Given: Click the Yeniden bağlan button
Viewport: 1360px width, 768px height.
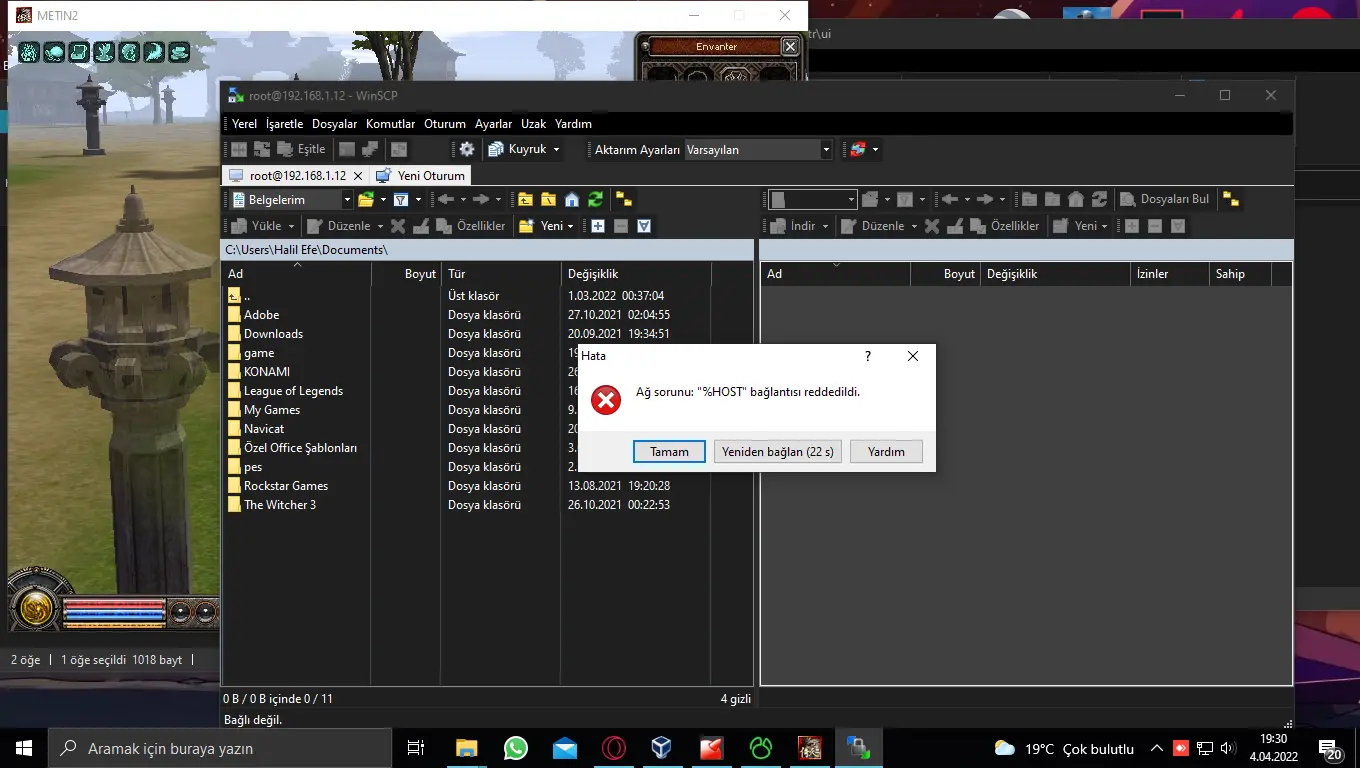Looking at the screenshot, I should pos(777,452).
